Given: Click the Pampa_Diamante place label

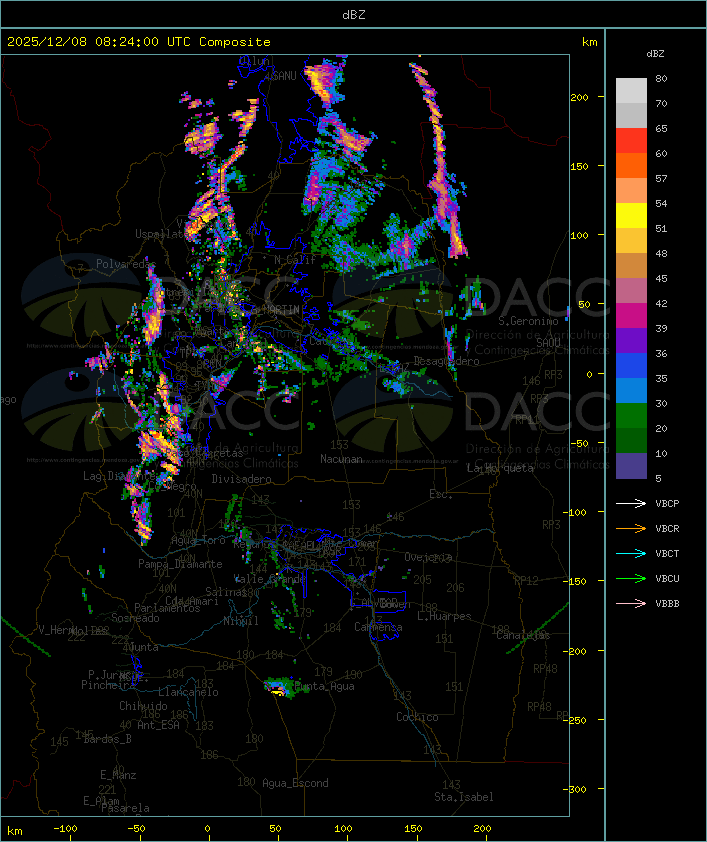Looking at the screenshot, I should tap(180, 564).
